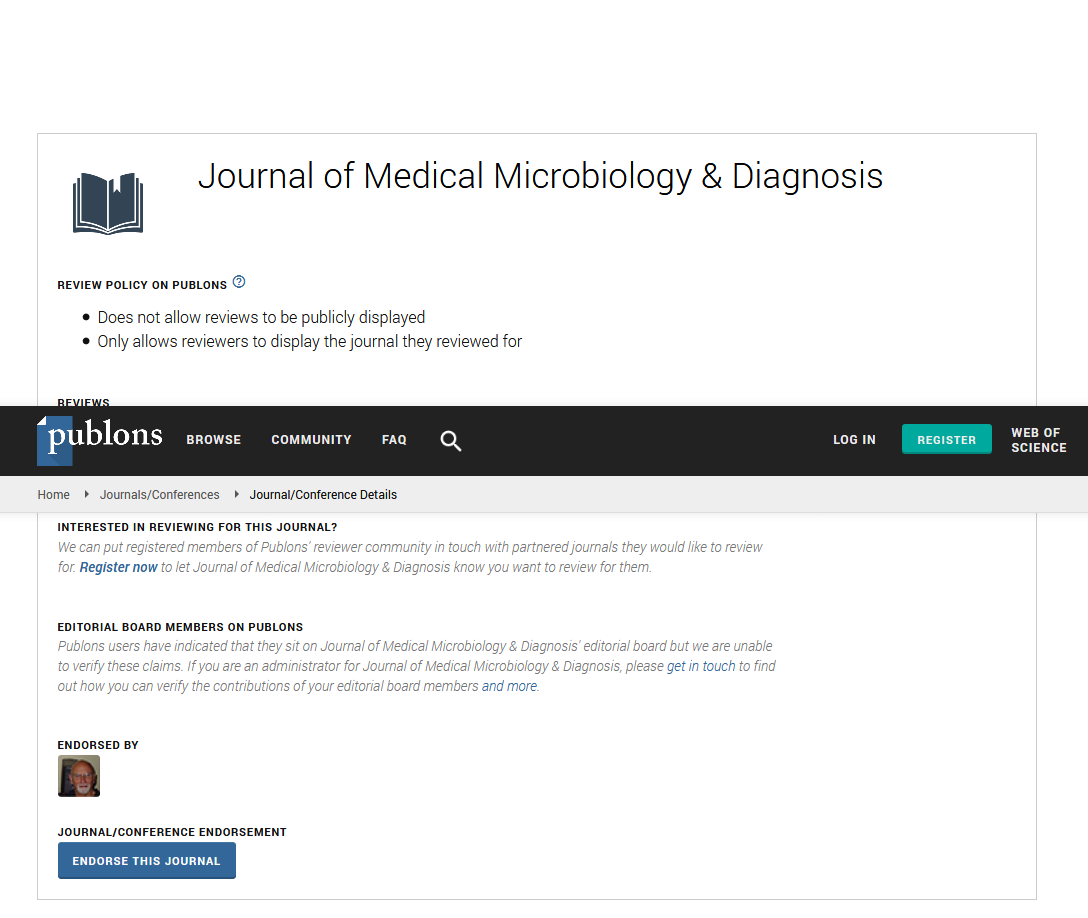Go to Home in the breadcrumb
This screenshot has height=918, width=1088.
point(54,495)
